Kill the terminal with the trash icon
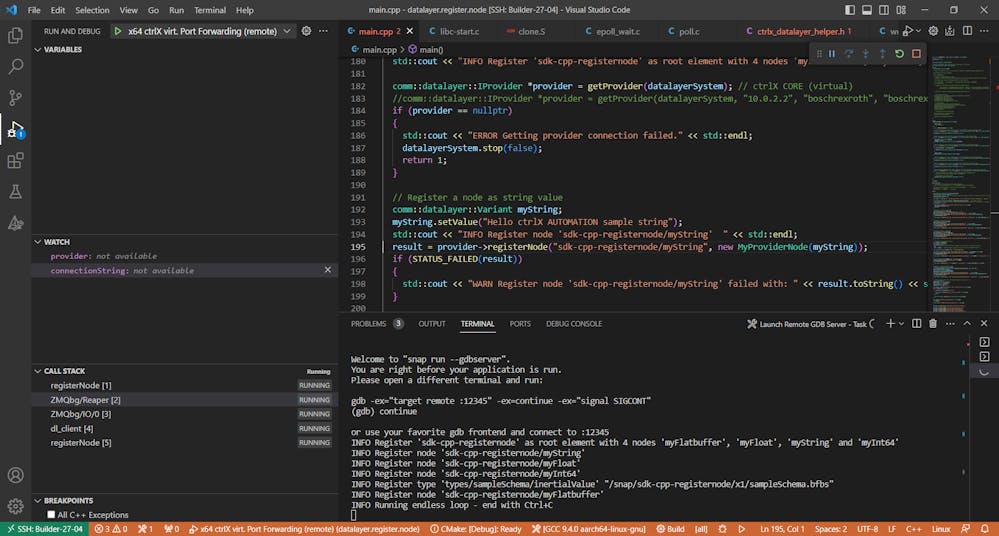This screenshot has width=999, height=536. [933, 324]
